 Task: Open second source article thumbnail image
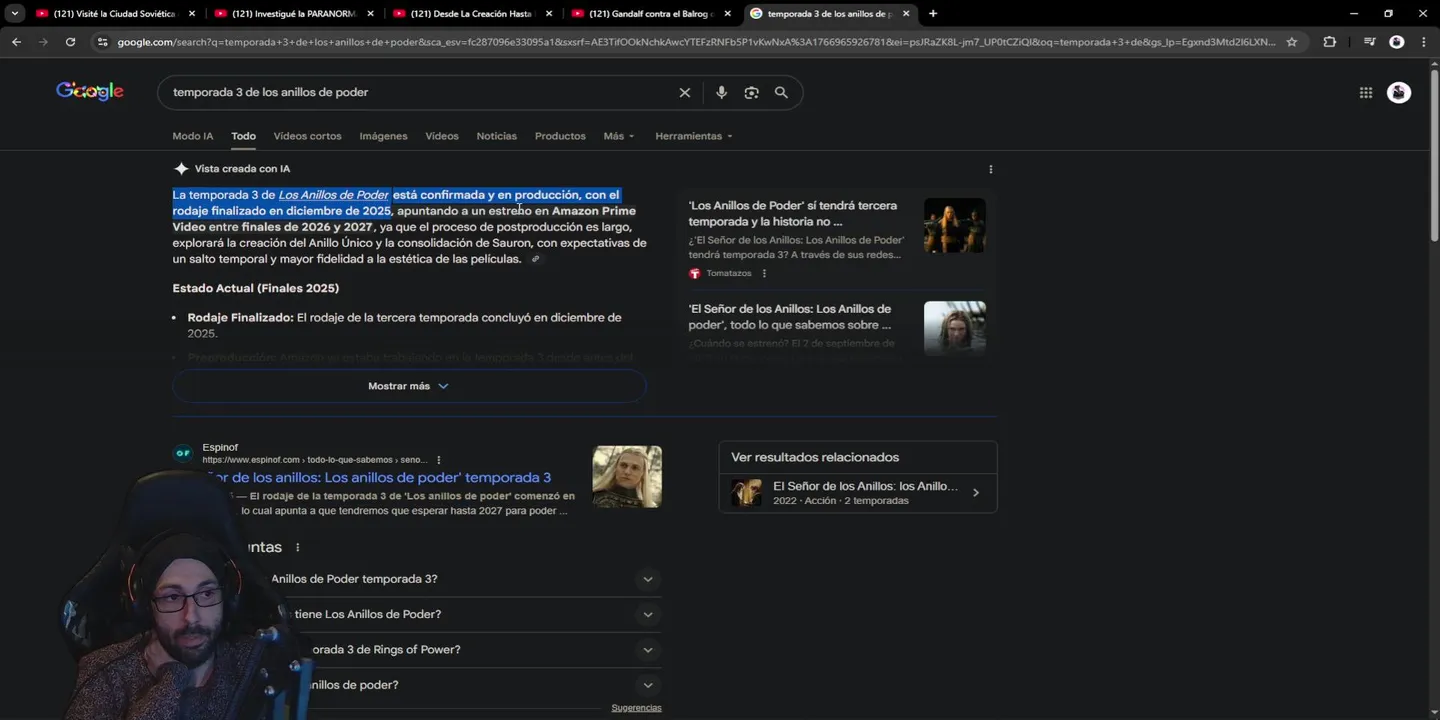pos(954,328)
